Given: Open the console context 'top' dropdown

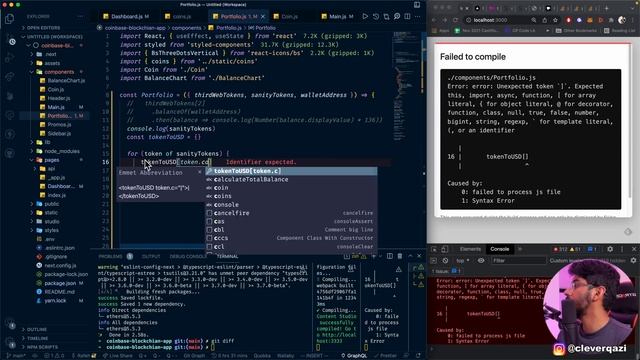Looking at the screenshot, I should click(462, 260).
